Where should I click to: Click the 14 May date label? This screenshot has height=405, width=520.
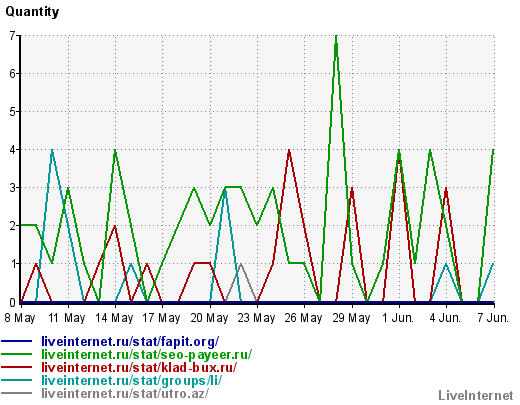coord(114,318)
